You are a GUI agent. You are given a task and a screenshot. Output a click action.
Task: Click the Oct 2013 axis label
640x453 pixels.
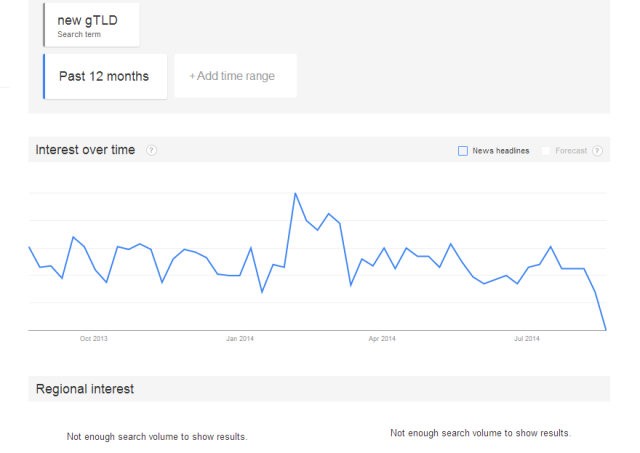click(x=93, y=339)
